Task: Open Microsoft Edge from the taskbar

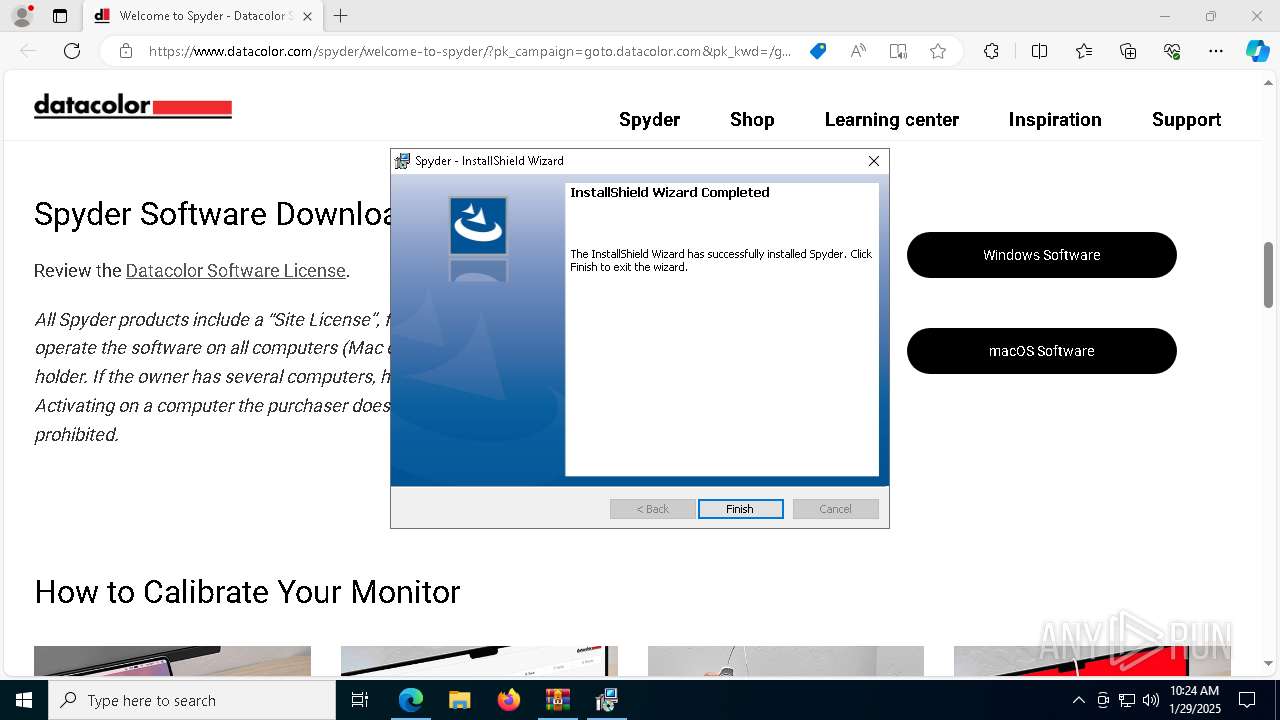Action: [411, 700]
